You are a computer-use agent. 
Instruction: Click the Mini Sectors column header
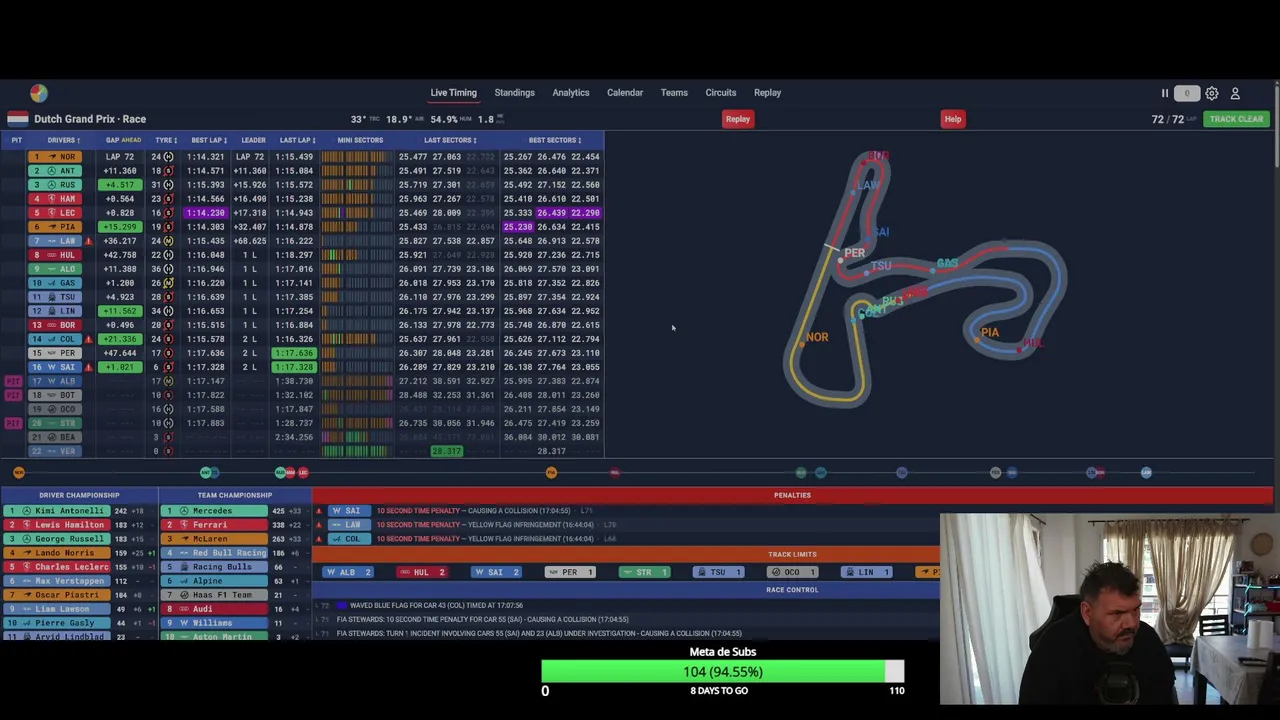click(x=360, y=140)
